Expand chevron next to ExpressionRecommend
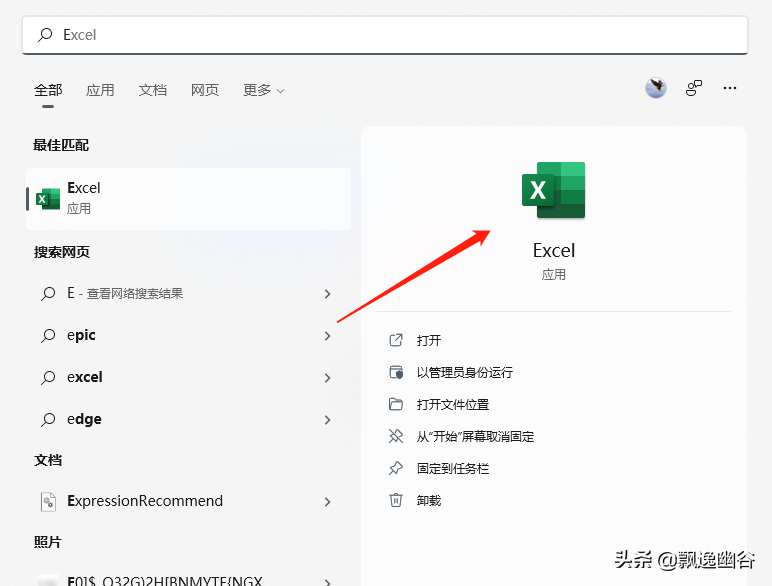Image resolution: width=772 pixels, height=586 pixels. [x=327, y=502]
